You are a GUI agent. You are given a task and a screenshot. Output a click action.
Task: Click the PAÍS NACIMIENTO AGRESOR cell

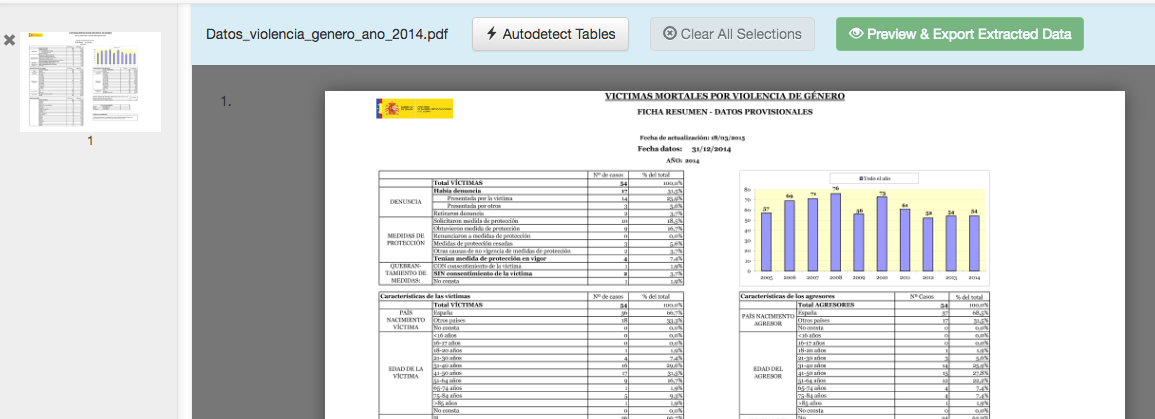pyautogui.click(x=768, y=320)
